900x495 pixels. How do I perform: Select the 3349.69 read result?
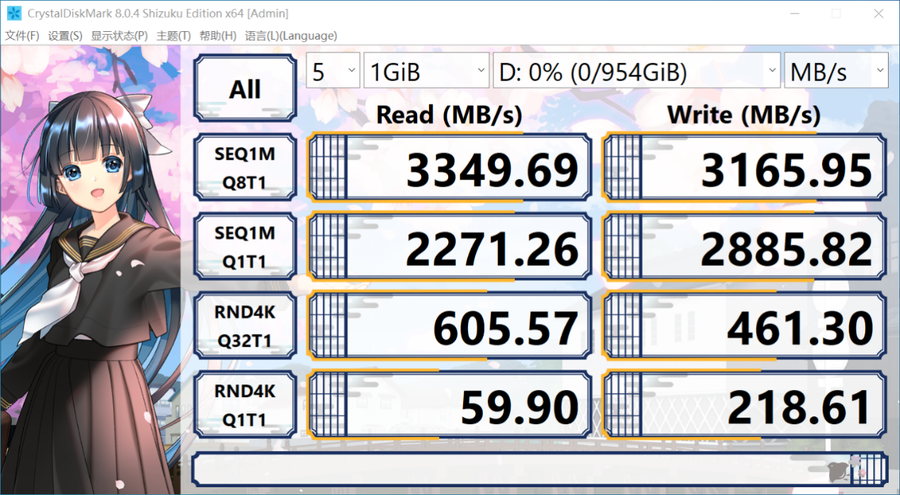tap(449, 168)
